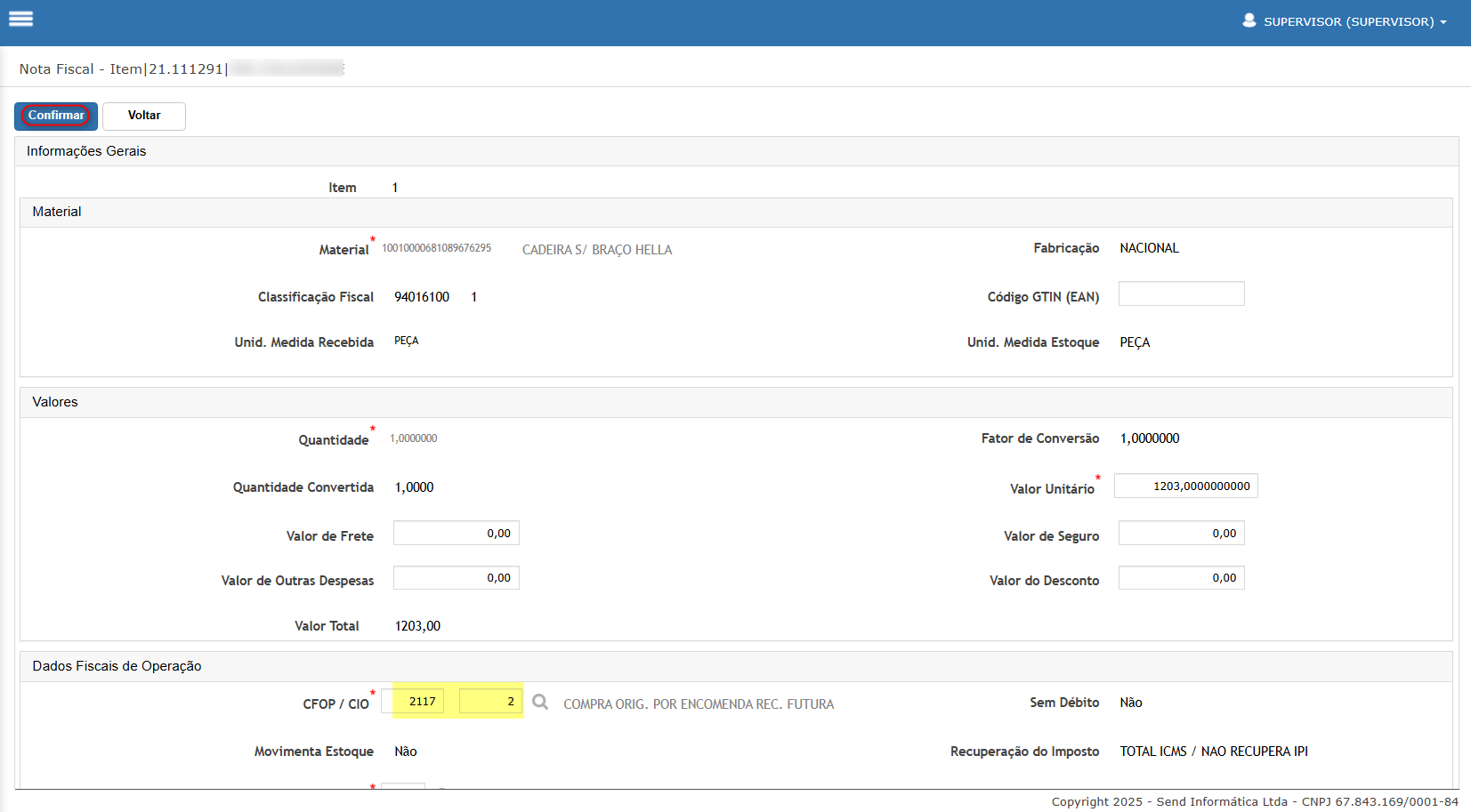Click the Quantidade Convertida value 1,0000
Screen dimensions: 1471x812
click(414, 487)
